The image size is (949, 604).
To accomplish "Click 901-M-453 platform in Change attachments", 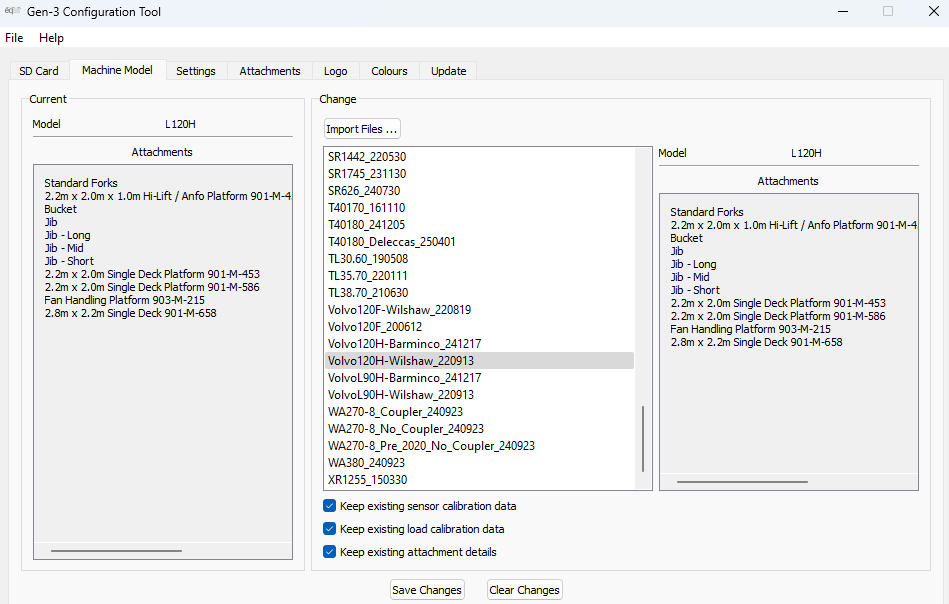I will [x=778, y=303].
